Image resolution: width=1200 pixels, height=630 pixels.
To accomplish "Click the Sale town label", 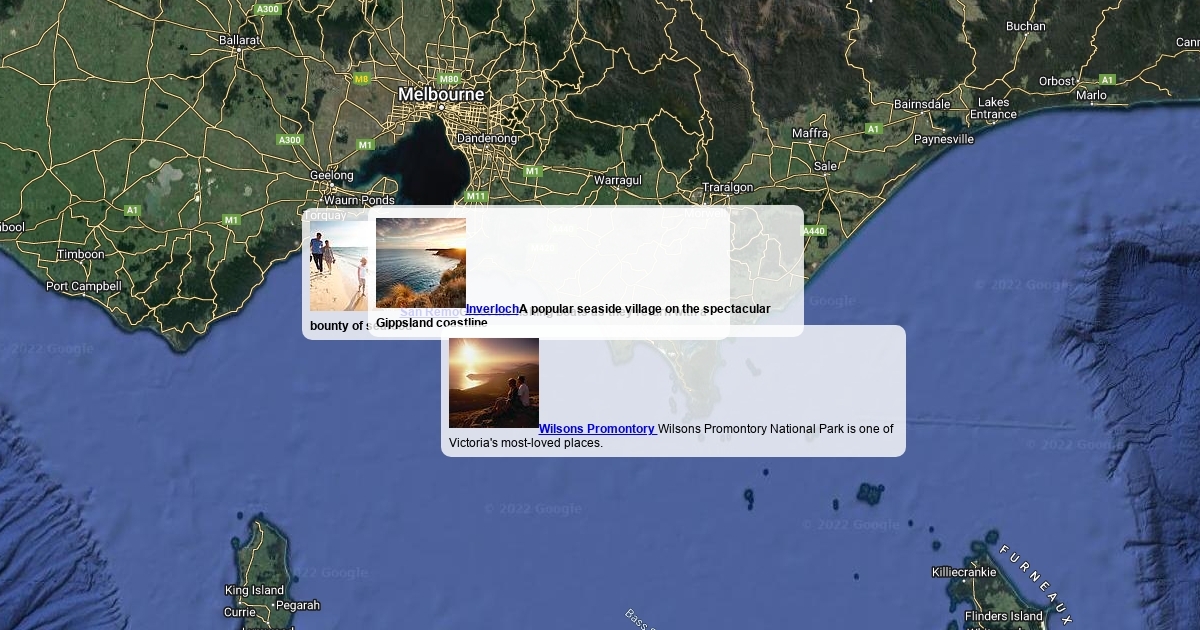I will point(826,166).
